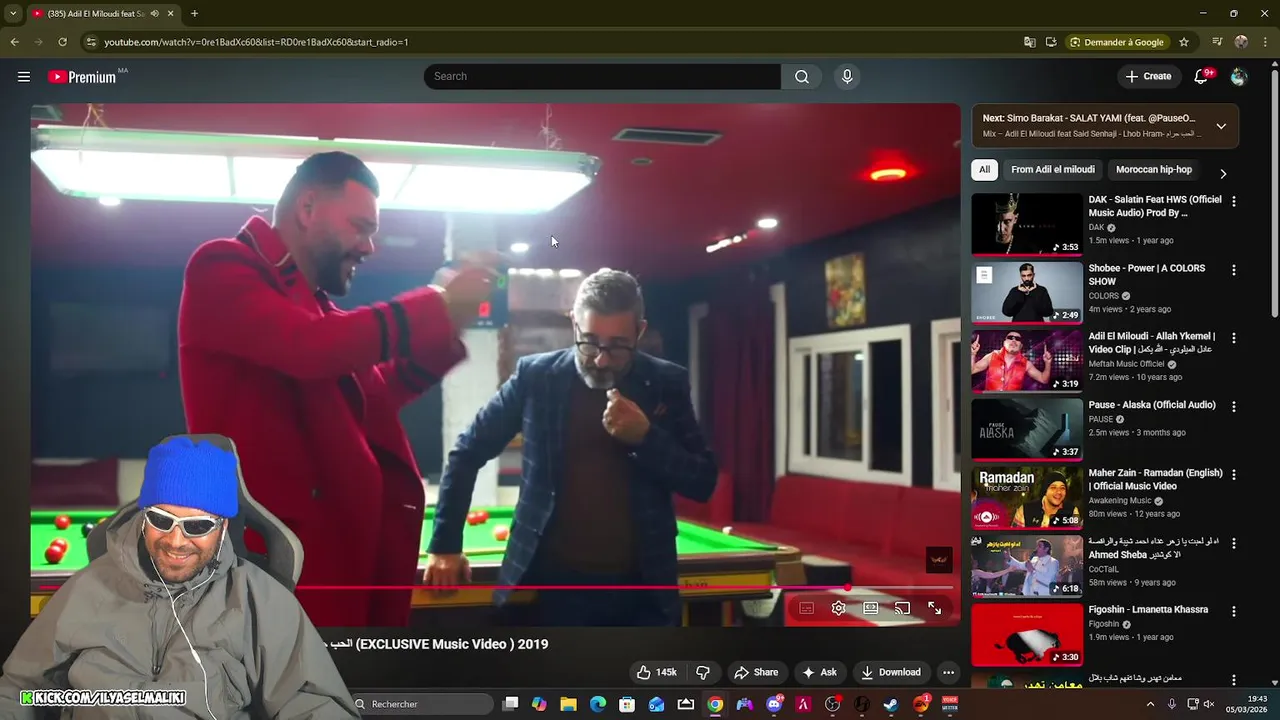The height and width of the screenshot is (720, 1280).
Task: Like the video with 145k likes
Action: 656,672
